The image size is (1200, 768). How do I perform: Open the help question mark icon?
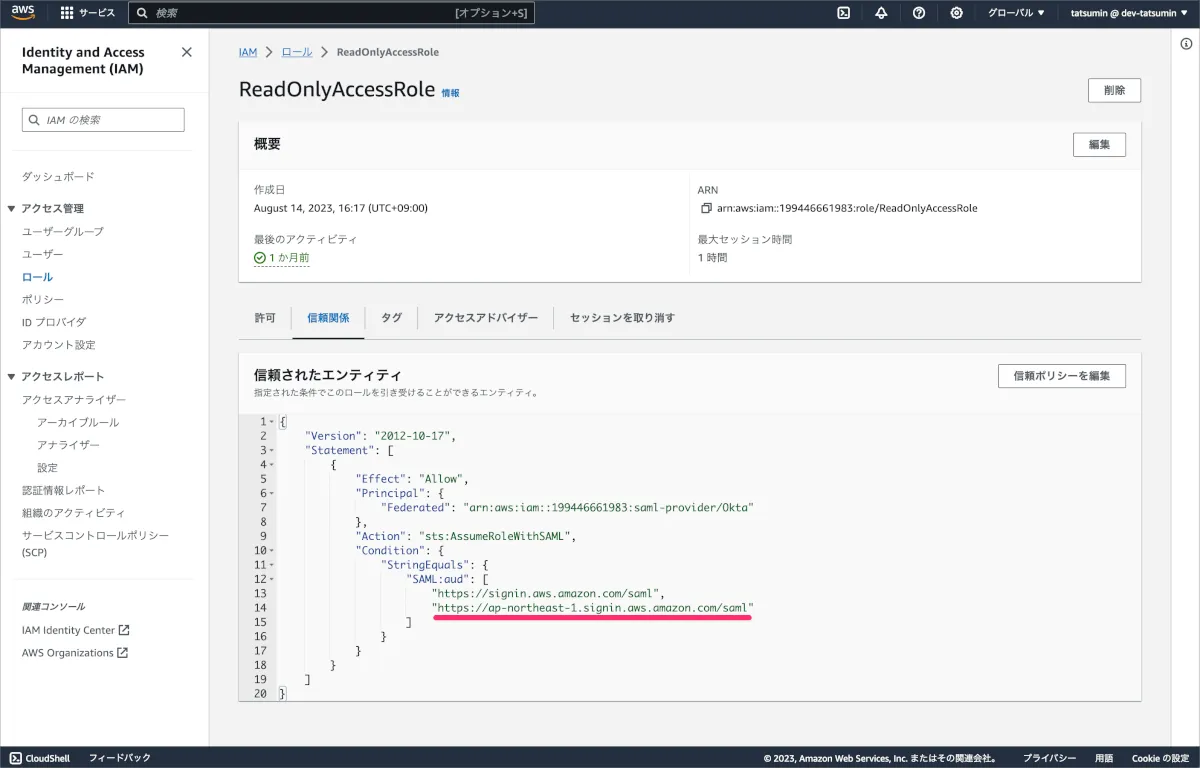[919, 13]
